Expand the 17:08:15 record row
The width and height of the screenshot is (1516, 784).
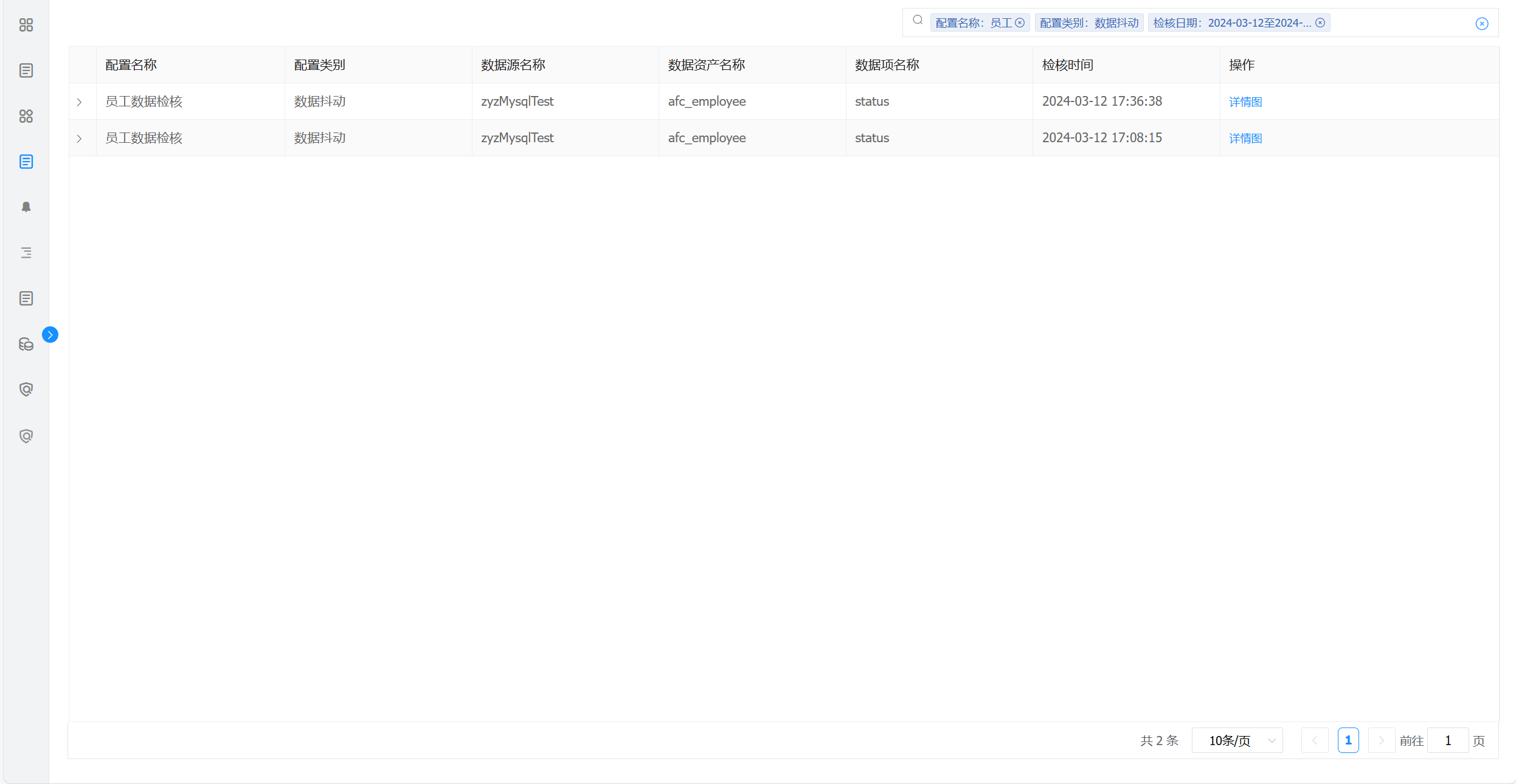pos(79,139)
